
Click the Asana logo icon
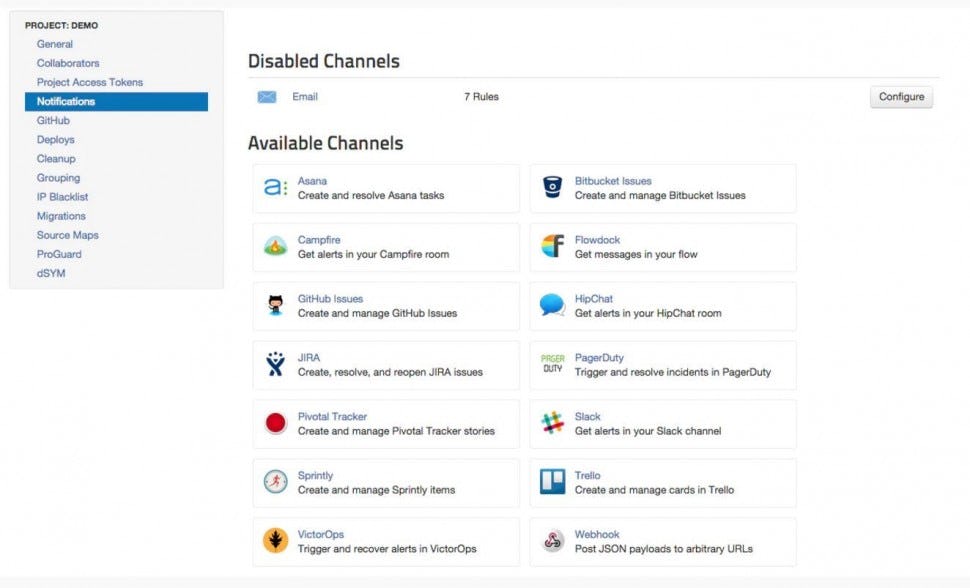click(x=275, y=187)
